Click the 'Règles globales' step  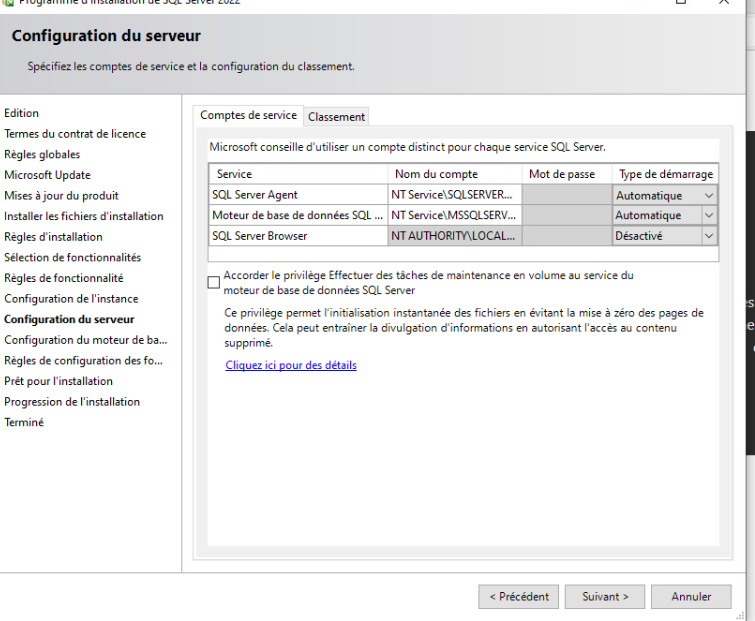[x=42, y=155]
